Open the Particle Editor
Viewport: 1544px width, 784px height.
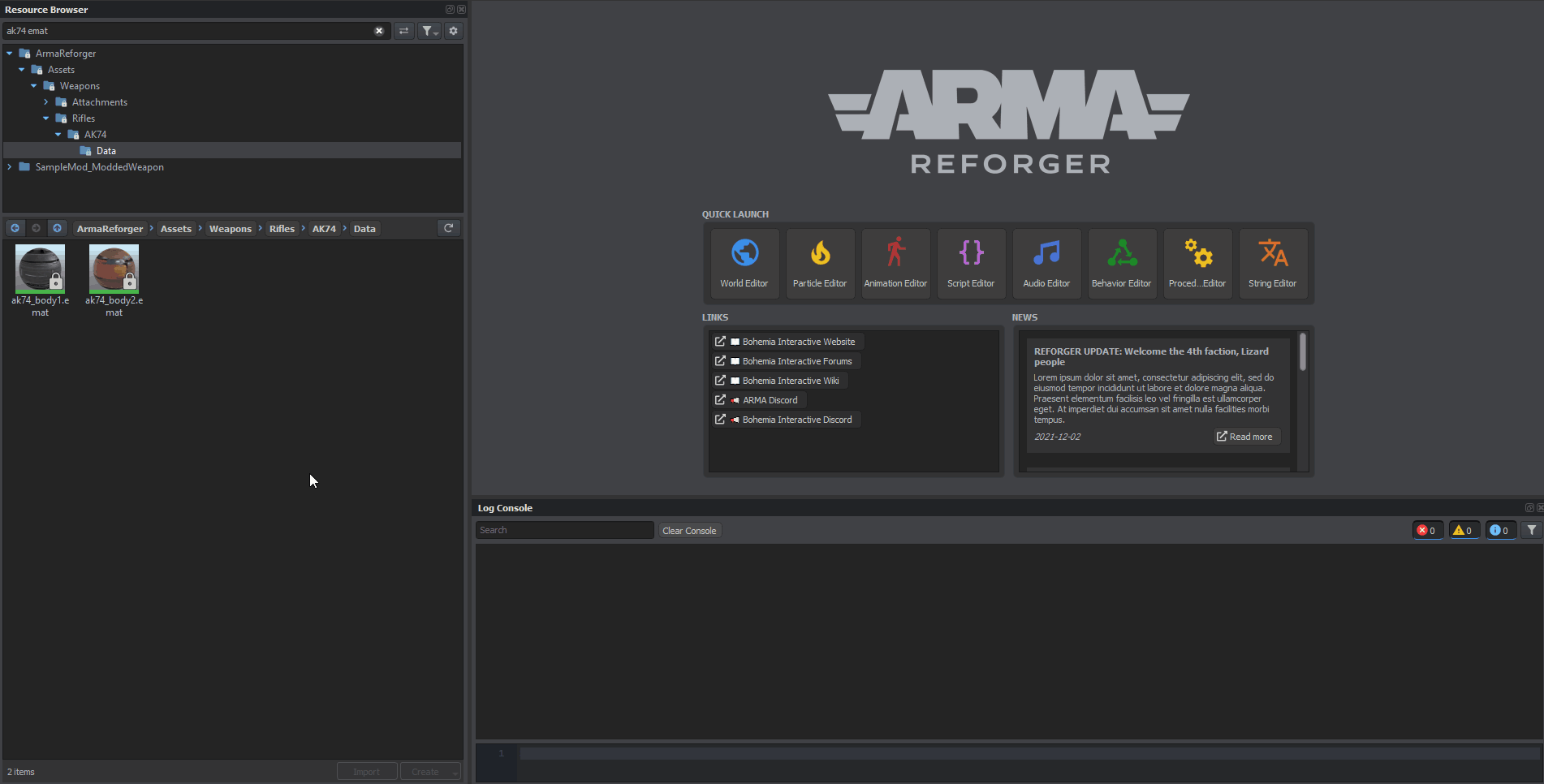point(820,264)
